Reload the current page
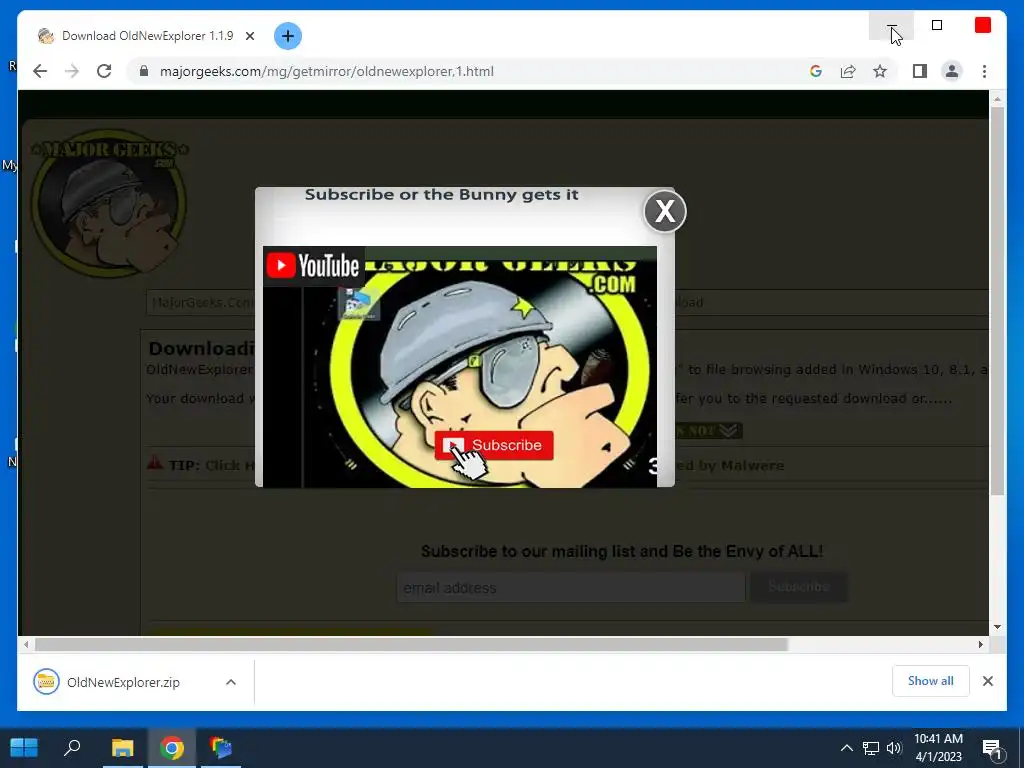Screen dimensions: 1024x768 tap(104, 71)
